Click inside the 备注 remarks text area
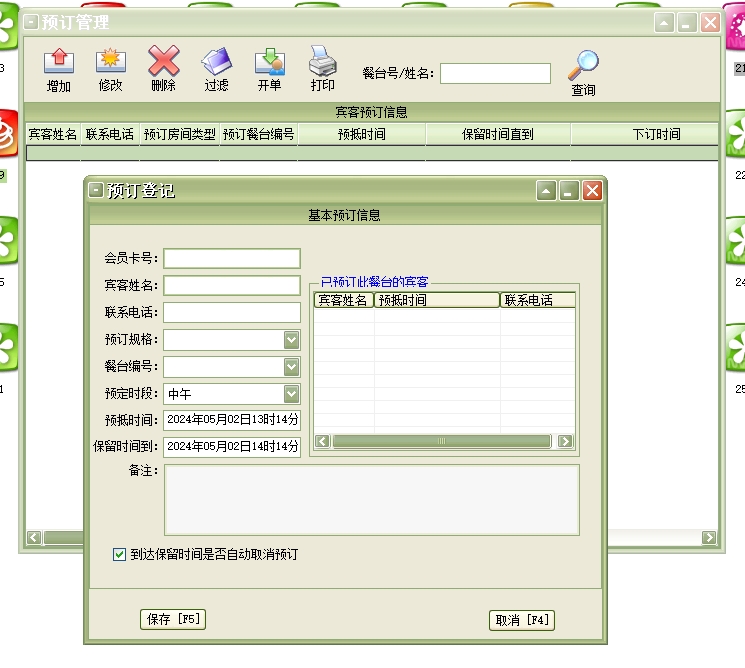The image size is (745, 668). coord(371,499)
